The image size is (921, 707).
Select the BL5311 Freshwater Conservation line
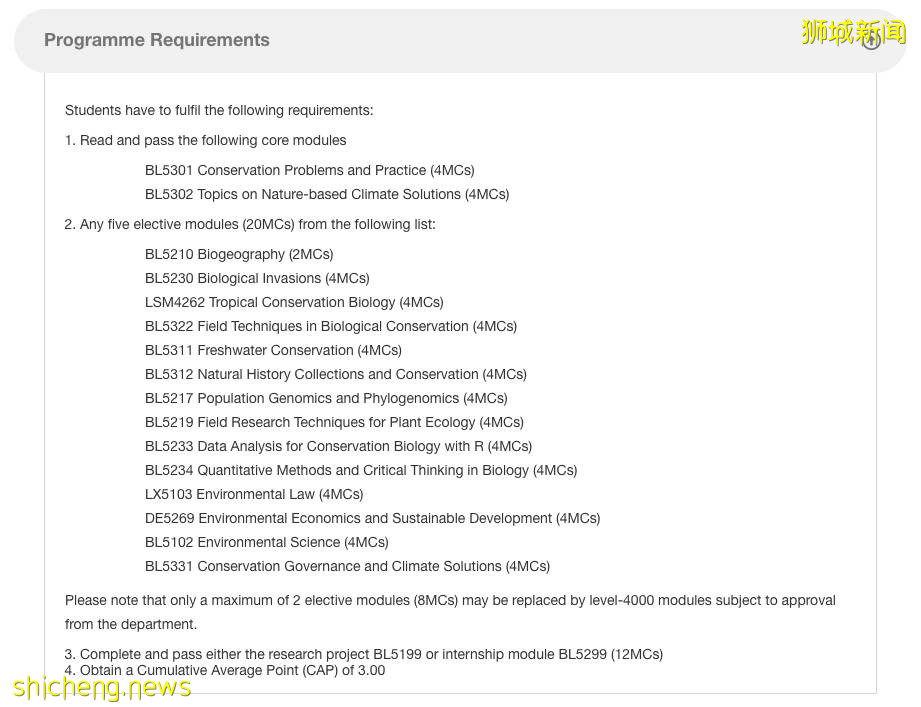pos(272,350)
